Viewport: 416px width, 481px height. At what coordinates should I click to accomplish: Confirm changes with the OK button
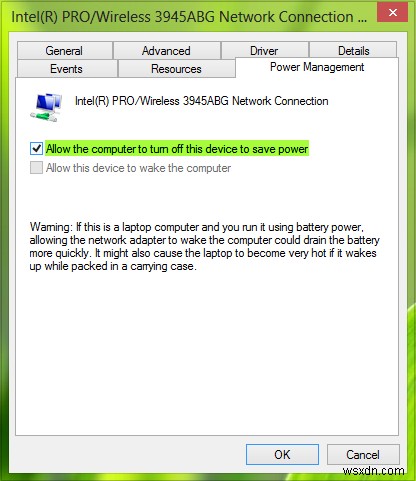tap(282, 454)
